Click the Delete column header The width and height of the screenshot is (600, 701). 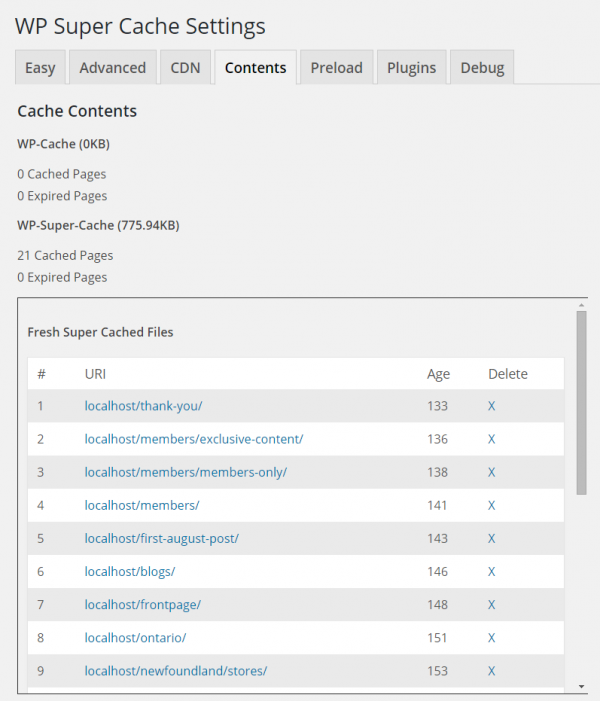[508, 374]
